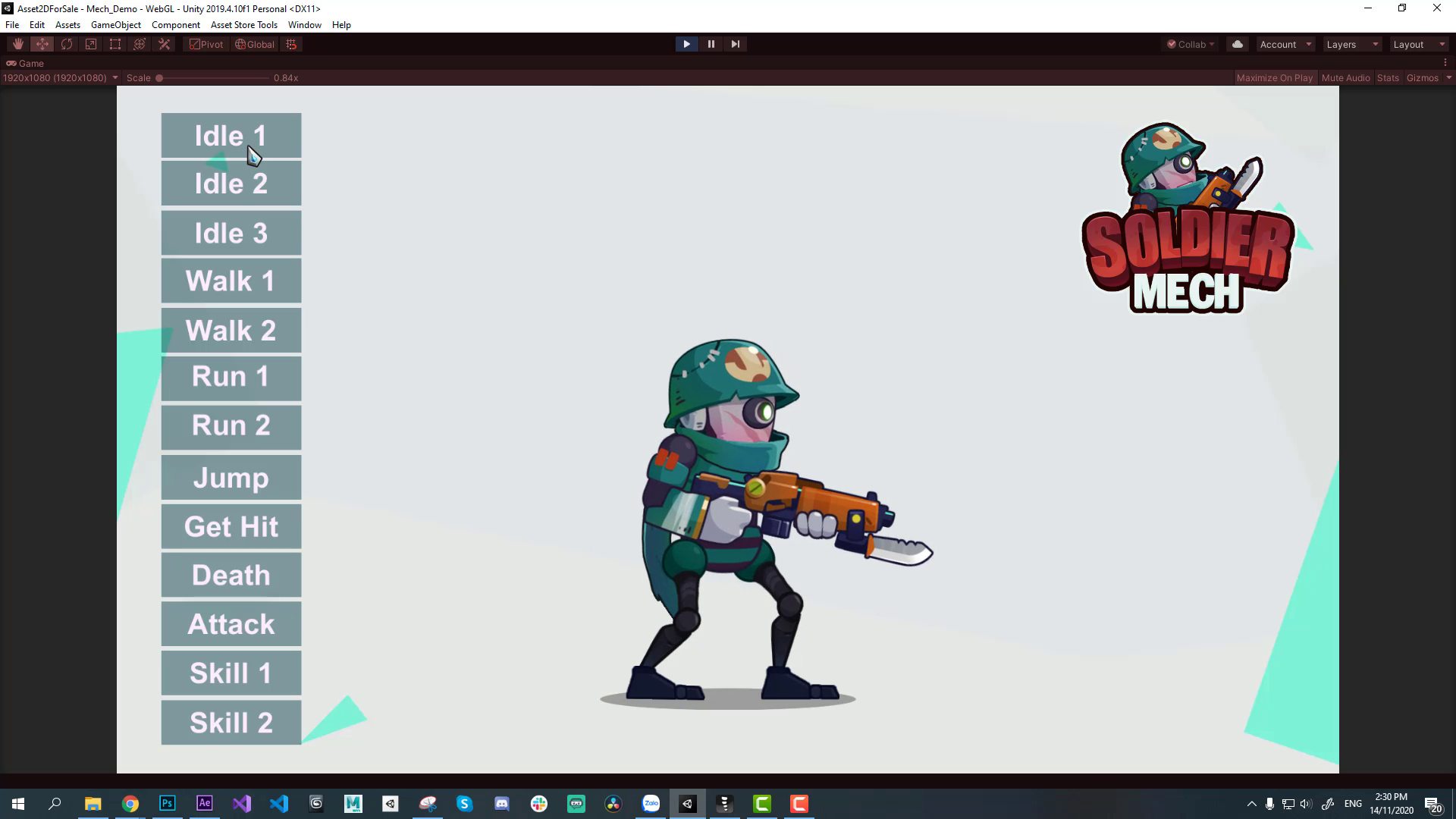Play the Idle 1 animation
1456x819 pixels.
[x=231, y=136]
